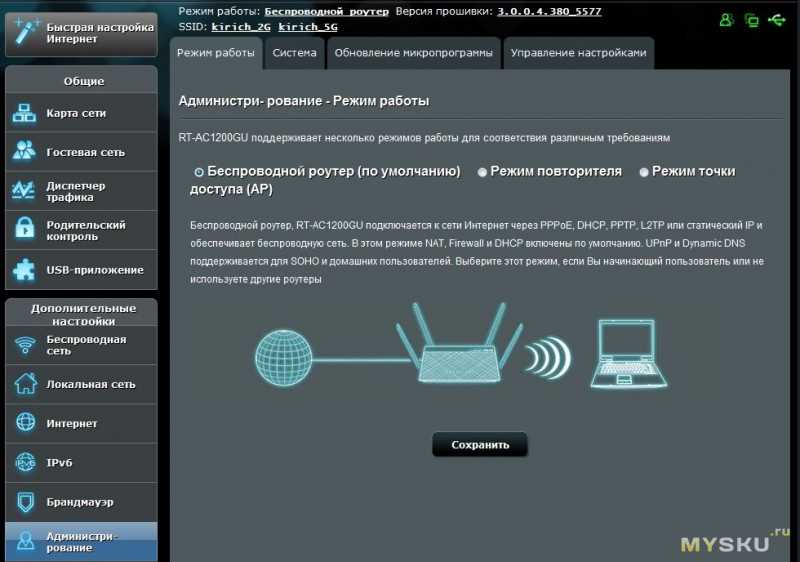Click the Родительский контроль padlock icon
Screen dimensions: 800x562
(24, 228)
